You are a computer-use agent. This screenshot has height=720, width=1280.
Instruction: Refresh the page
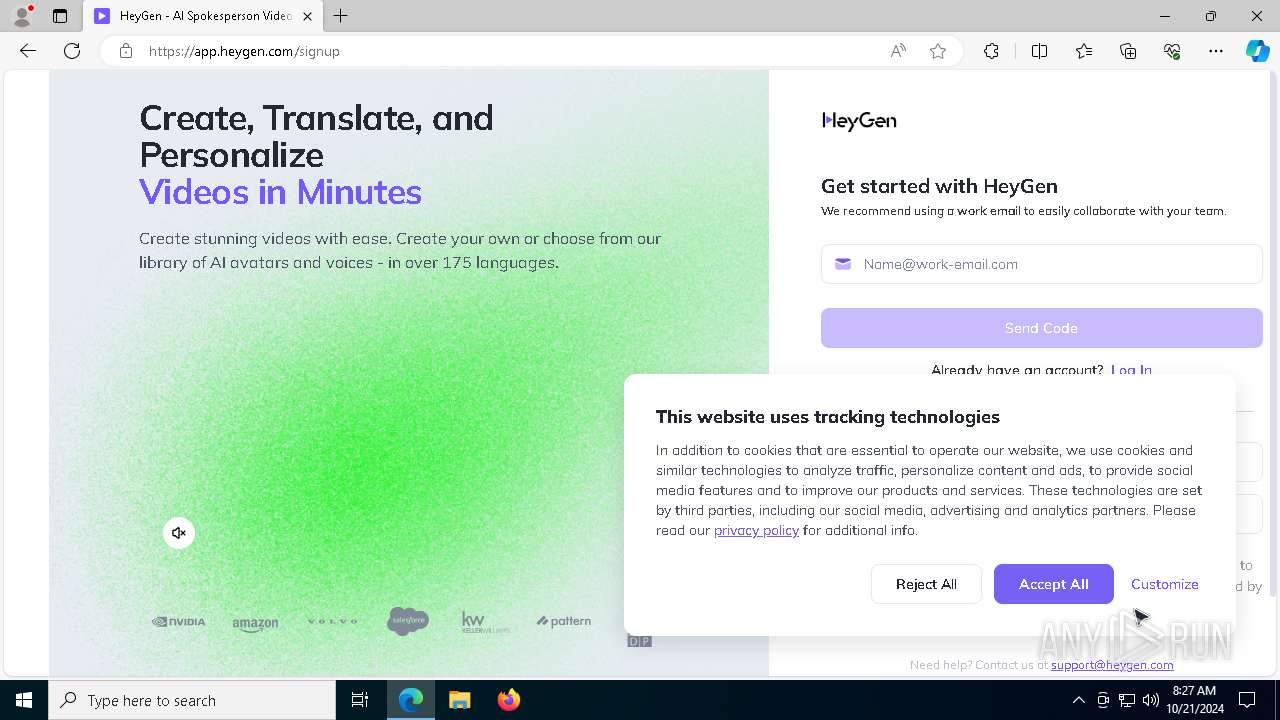[x=72, y=51]
